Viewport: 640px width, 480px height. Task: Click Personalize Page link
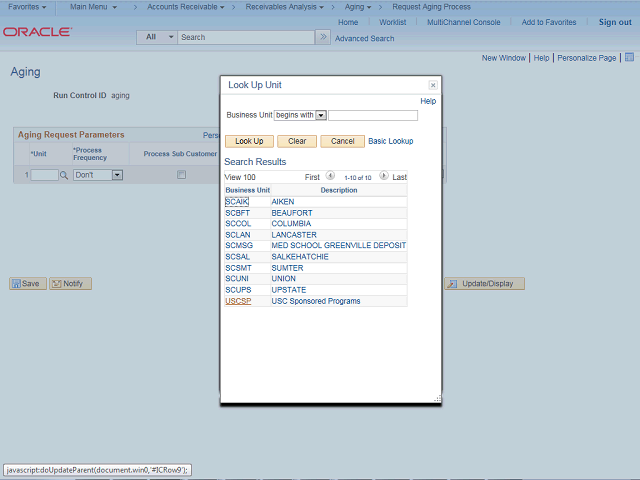click(587, 58)
